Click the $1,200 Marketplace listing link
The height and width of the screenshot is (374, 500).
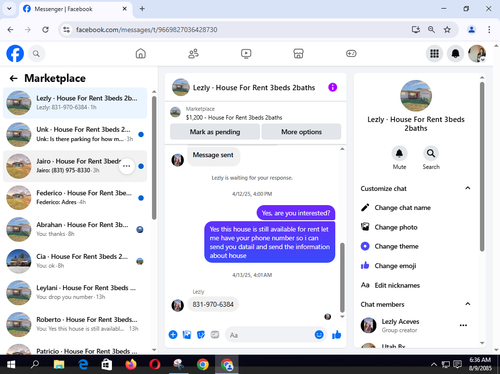point(234,117)
